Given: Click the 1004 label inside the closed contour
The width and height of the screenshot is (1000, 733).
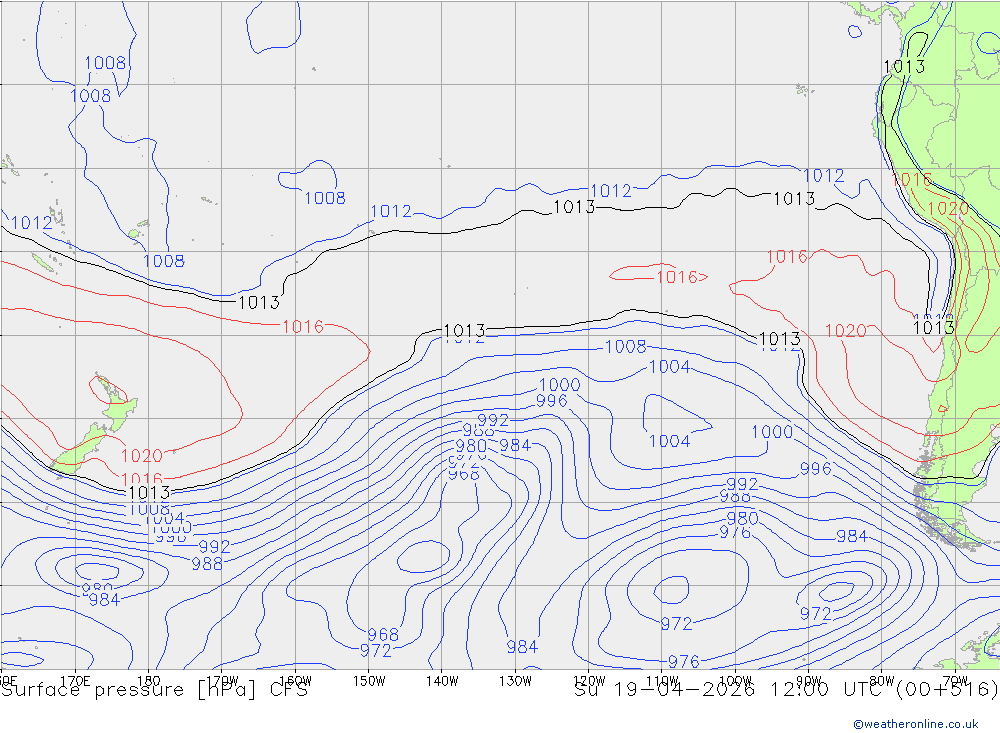Looking at the screenshot, I should (669, 441).
